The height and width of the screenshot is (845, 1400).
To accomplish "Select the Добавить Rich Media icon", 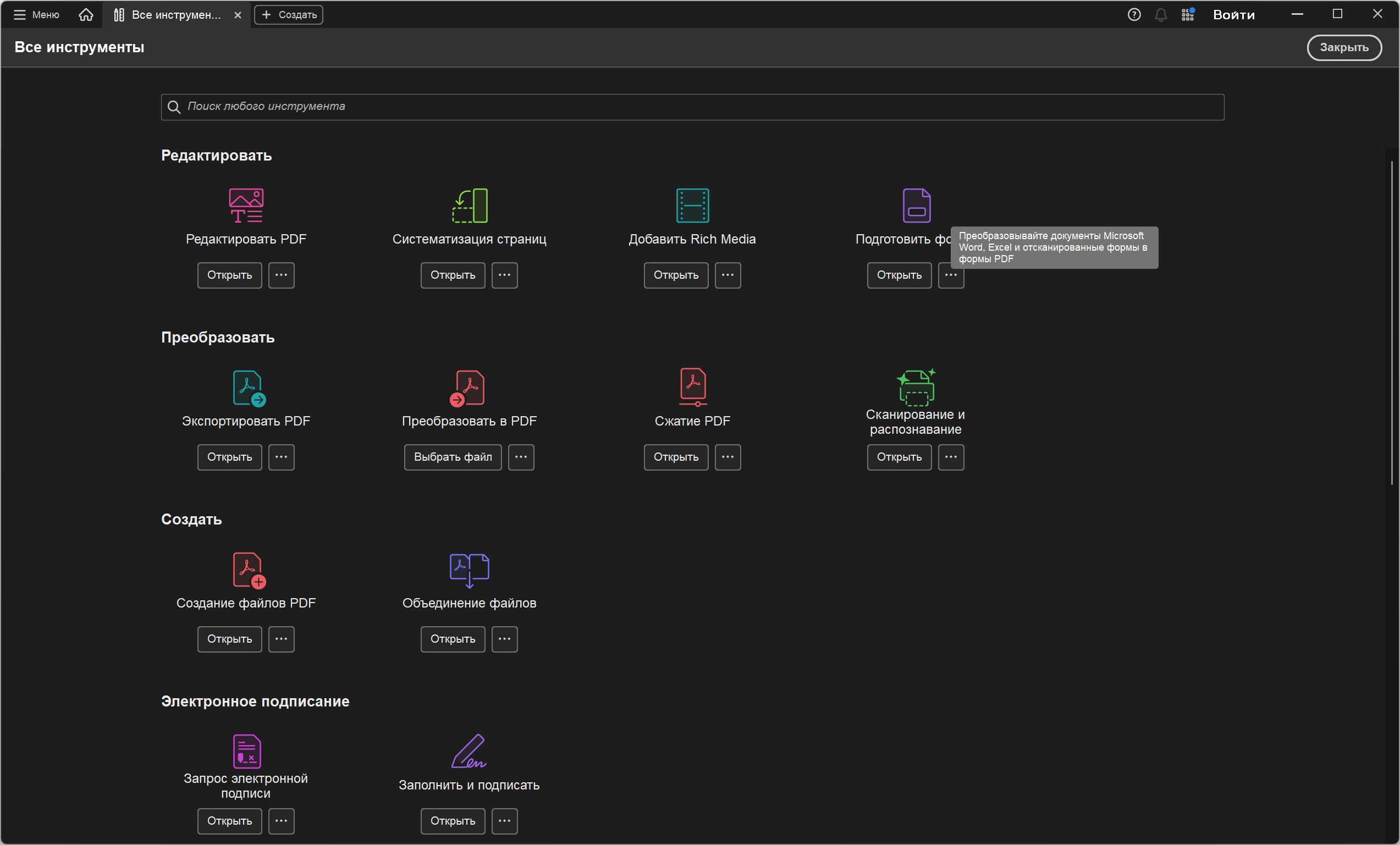I will click(692, 205).
